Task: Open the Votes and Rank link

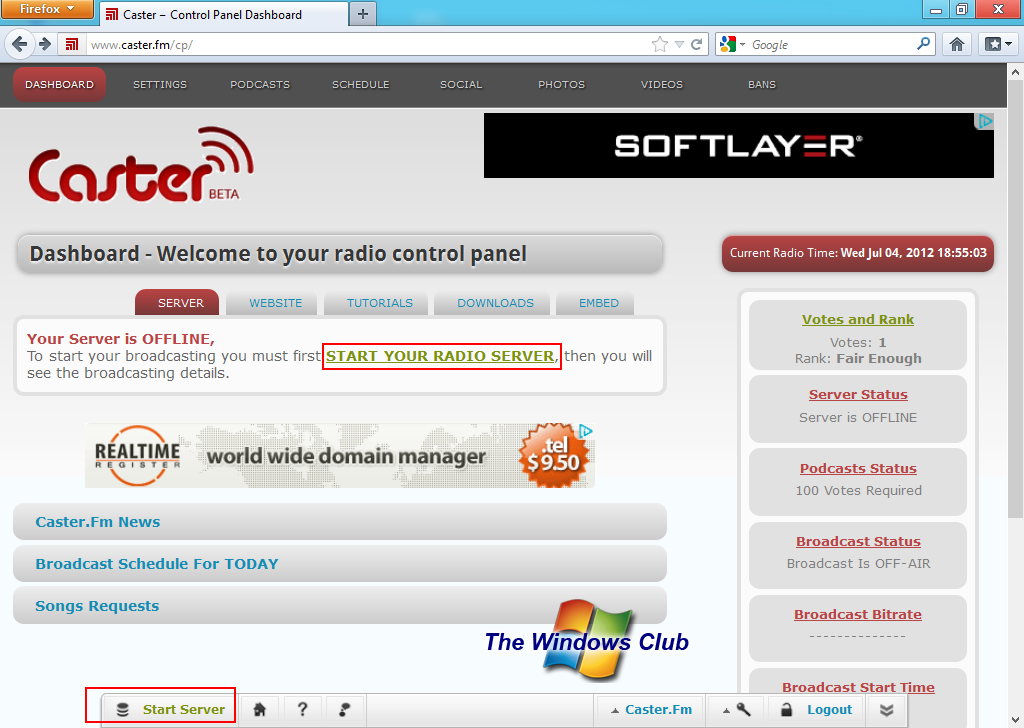Action: [x=857, y=319]
